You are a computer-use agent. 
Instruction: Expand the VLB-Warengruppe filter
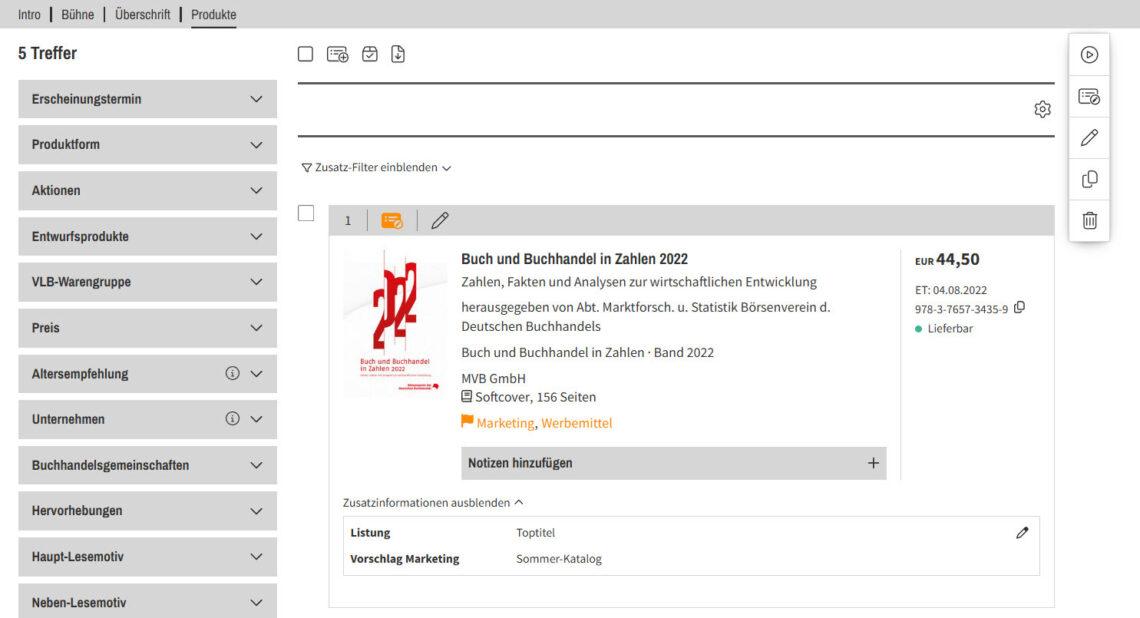pyautogui.click(x=147, y=282)
